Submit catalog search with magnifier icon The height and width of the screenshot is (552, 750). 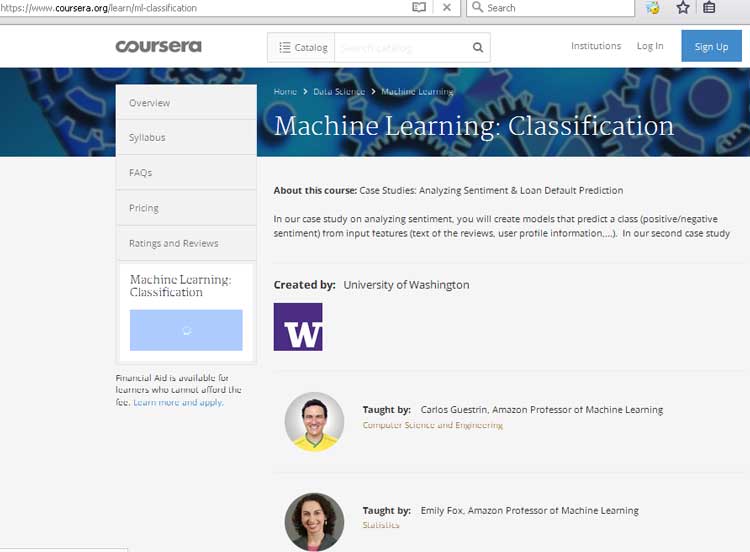[477, 47]
